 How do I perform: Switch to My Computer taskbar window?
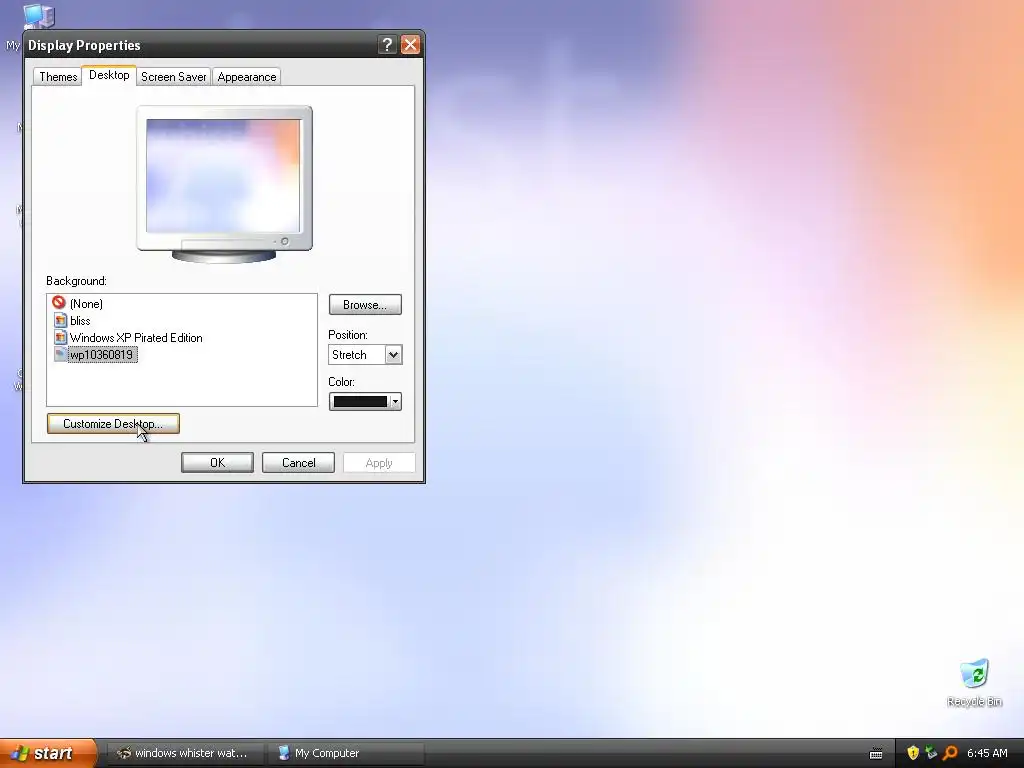pos(345,753)
